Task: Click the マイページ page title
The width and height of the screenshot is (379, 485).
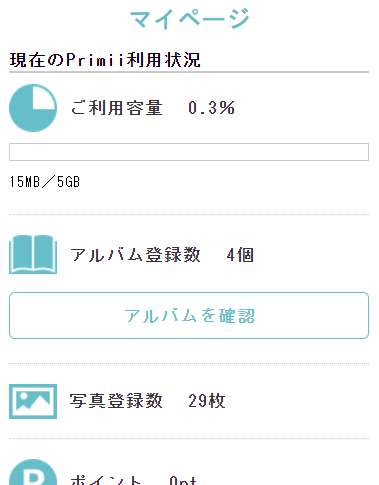Action: click(190, 19)
